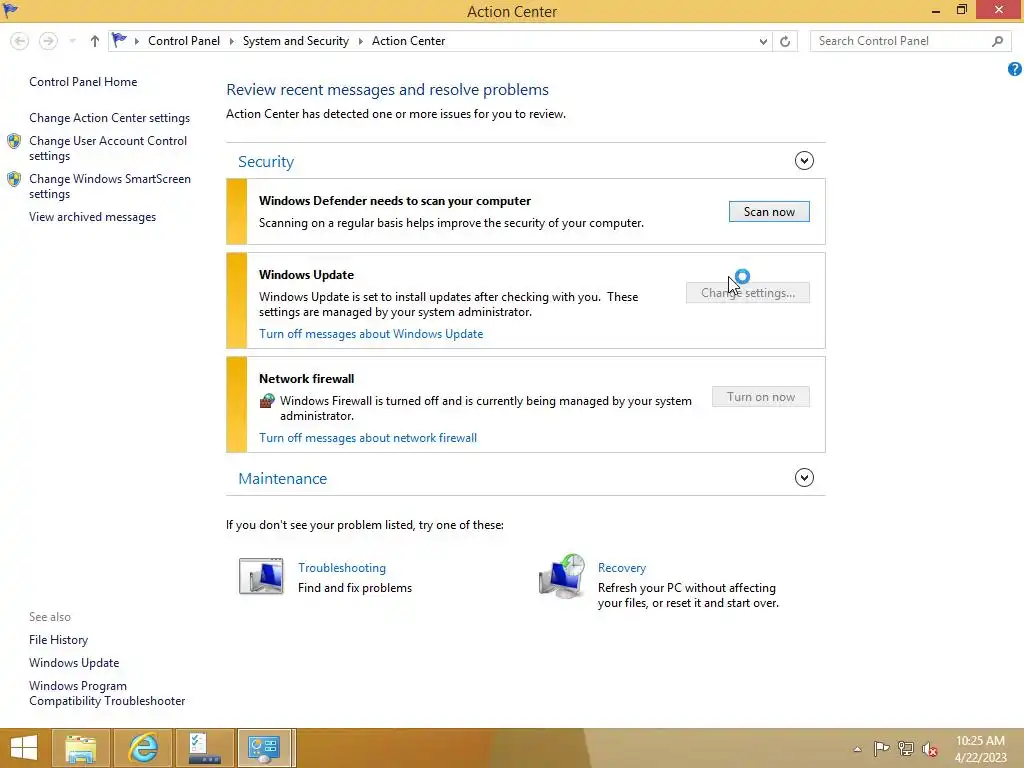This screenshot has width=1024, height=768.
Task: Turn off messages about network firewall
Action: (368, 438)
